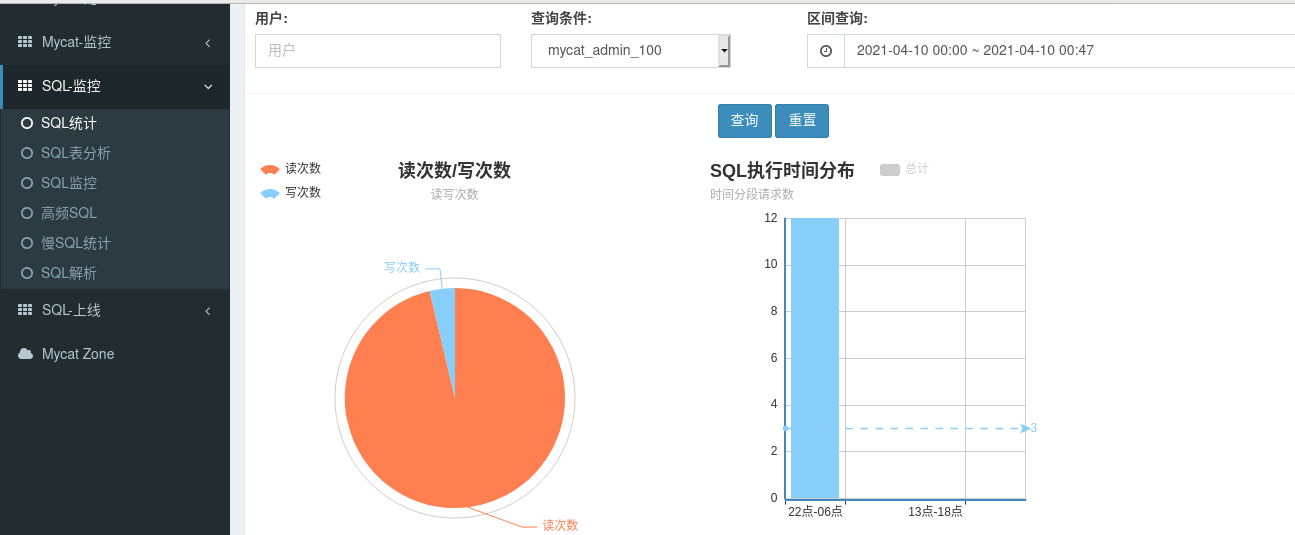
Task: Expand the Mycat-监控 menu chevron
Action: pos(208,42)
